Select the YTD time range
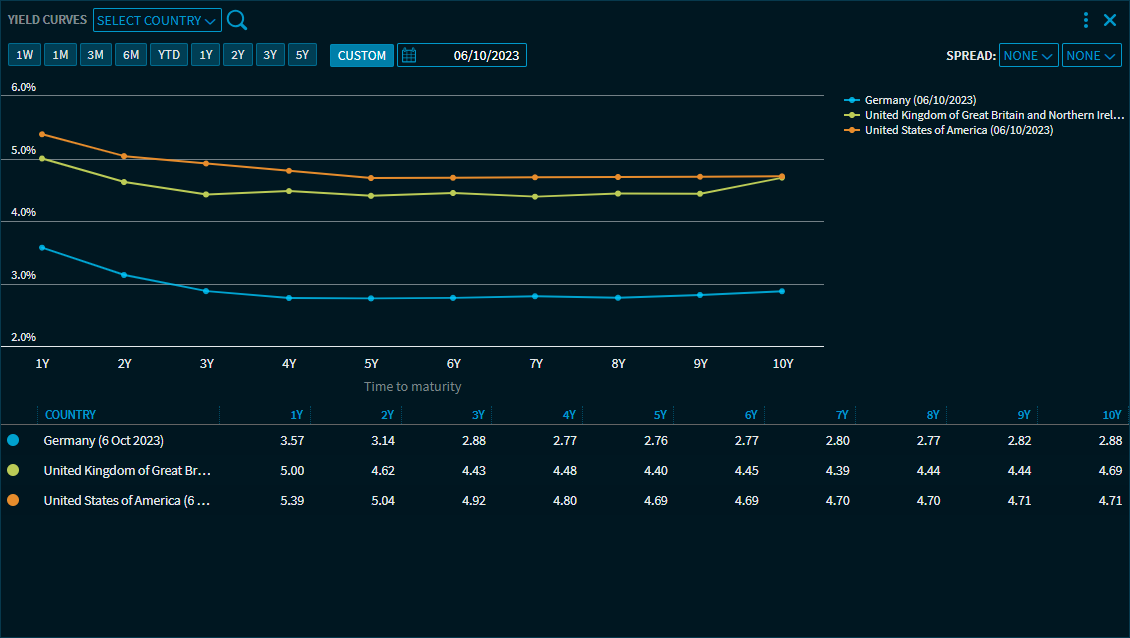1130x638 pixels. pos(169,55)
